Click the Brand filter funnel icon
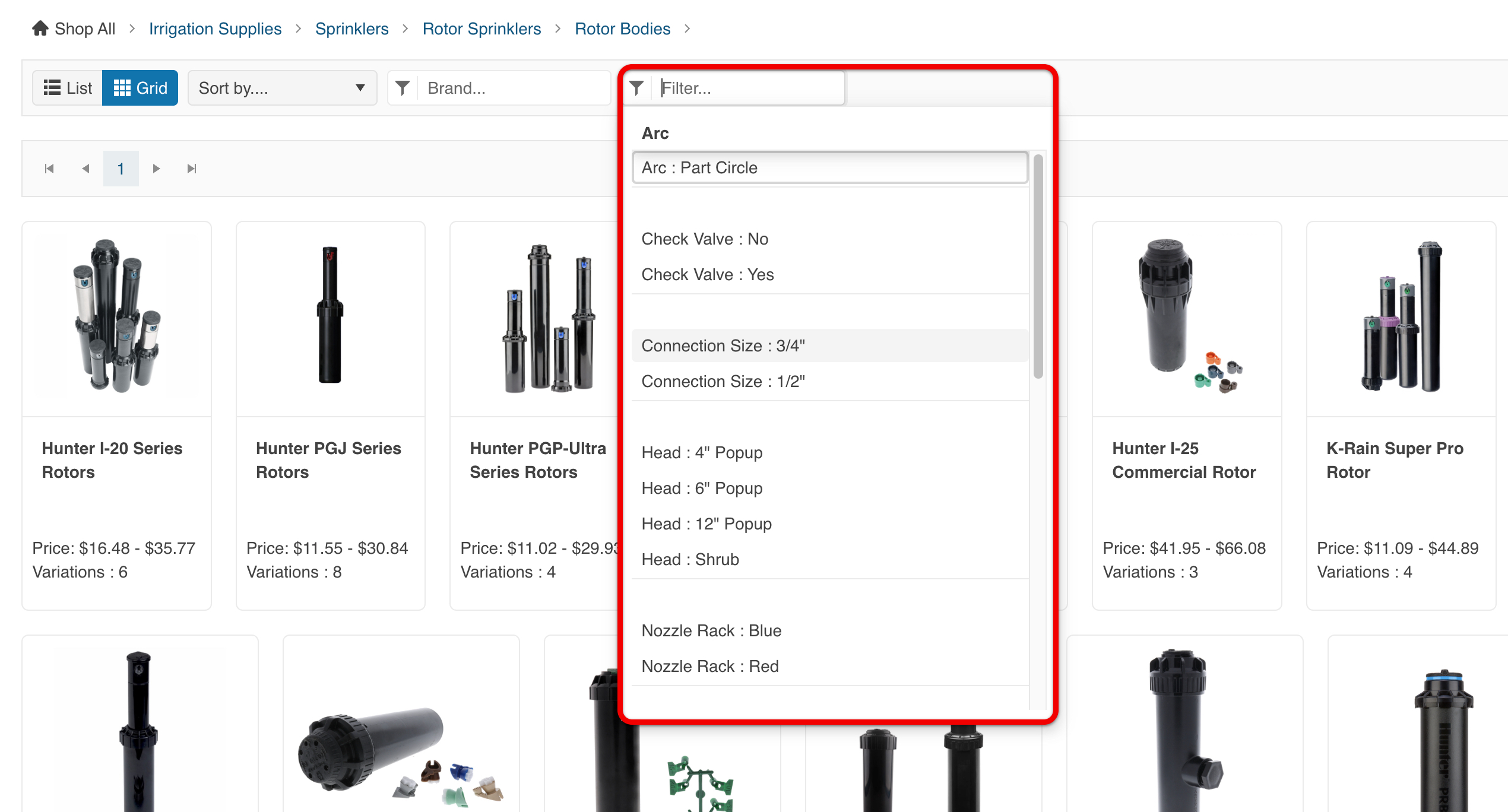The height and width of the screenshot is (812, 1508). point(403,88)
